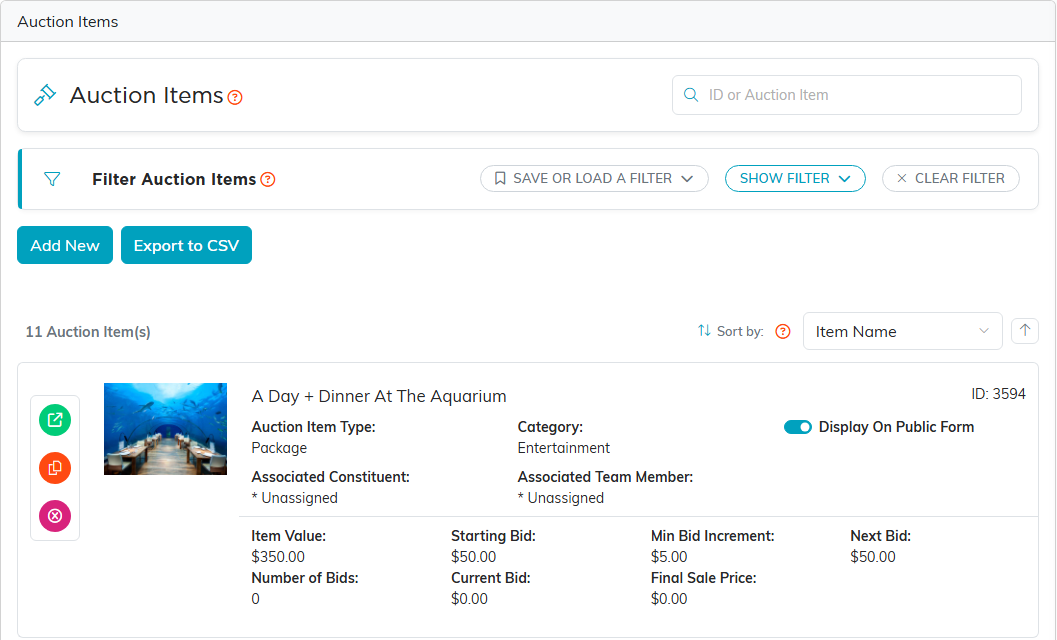Click the Package item type value
Viewport: 1057px width, 640px height.
(x=279, y=448)
